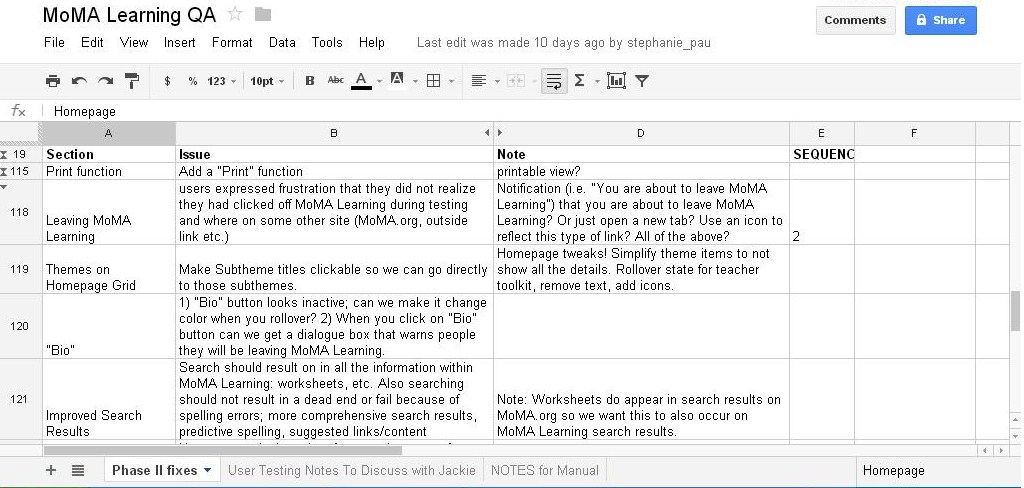1024x488 pixels.
Task: Open the Format menu
Action: (x=232, y=42)
